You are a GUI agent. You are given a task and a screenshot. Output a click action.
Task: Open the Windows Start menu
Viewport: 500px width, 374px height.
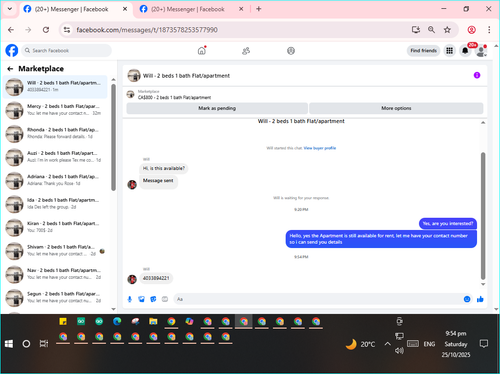click(9, 344)
